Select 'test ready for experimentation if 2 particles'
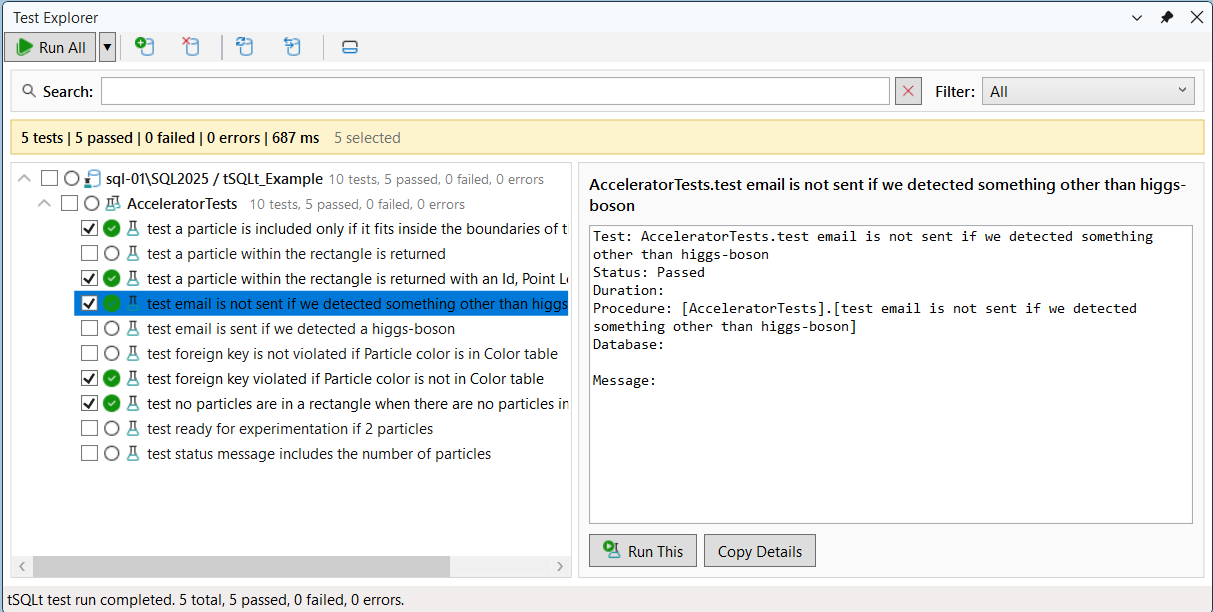Image resolution: width=1213 pixels, height=612 pixels. pos(290,429)
